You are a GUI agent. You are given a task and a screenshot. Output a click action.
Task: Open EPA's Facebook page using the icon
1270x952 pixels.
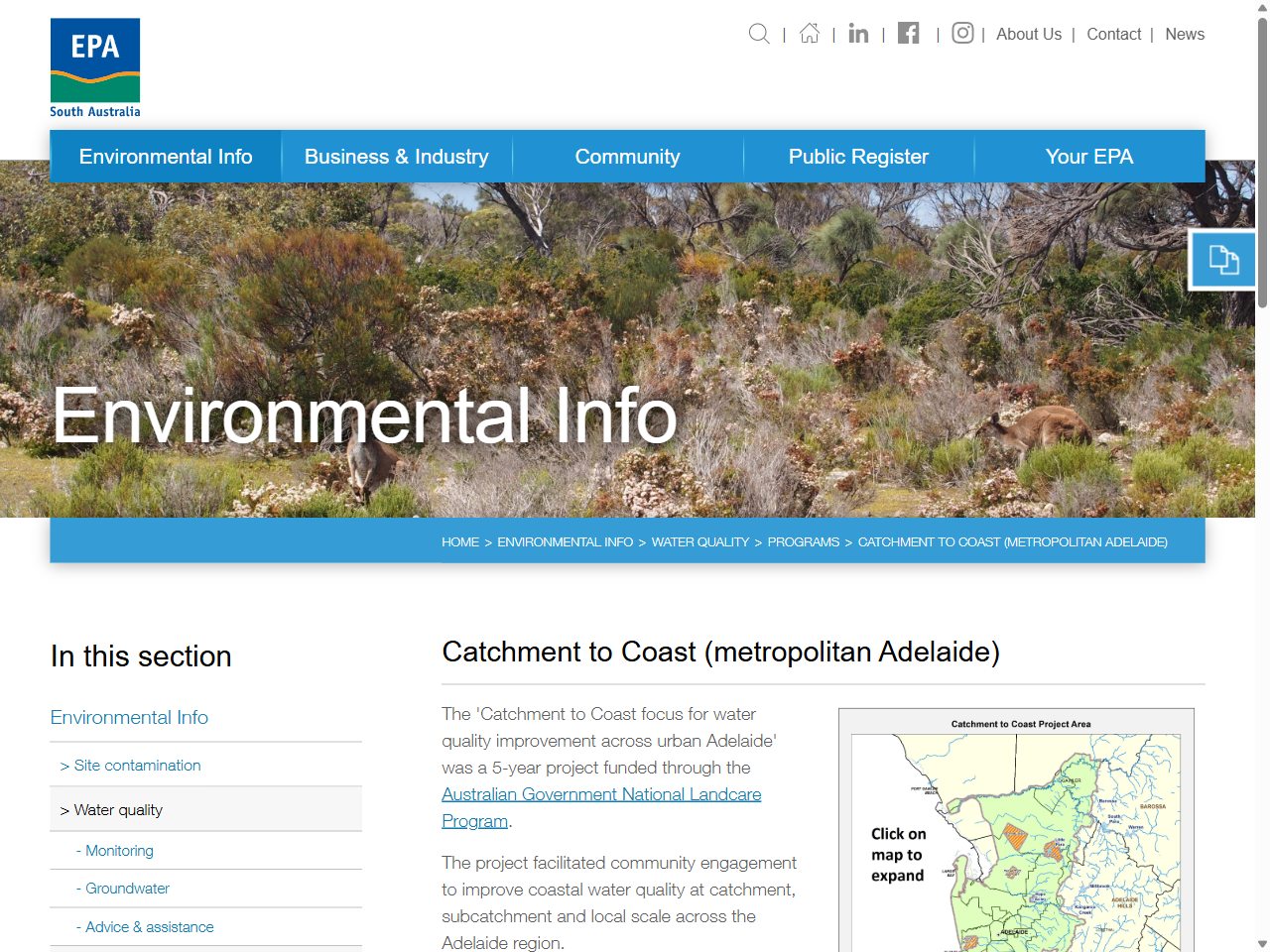coord(908,33)
